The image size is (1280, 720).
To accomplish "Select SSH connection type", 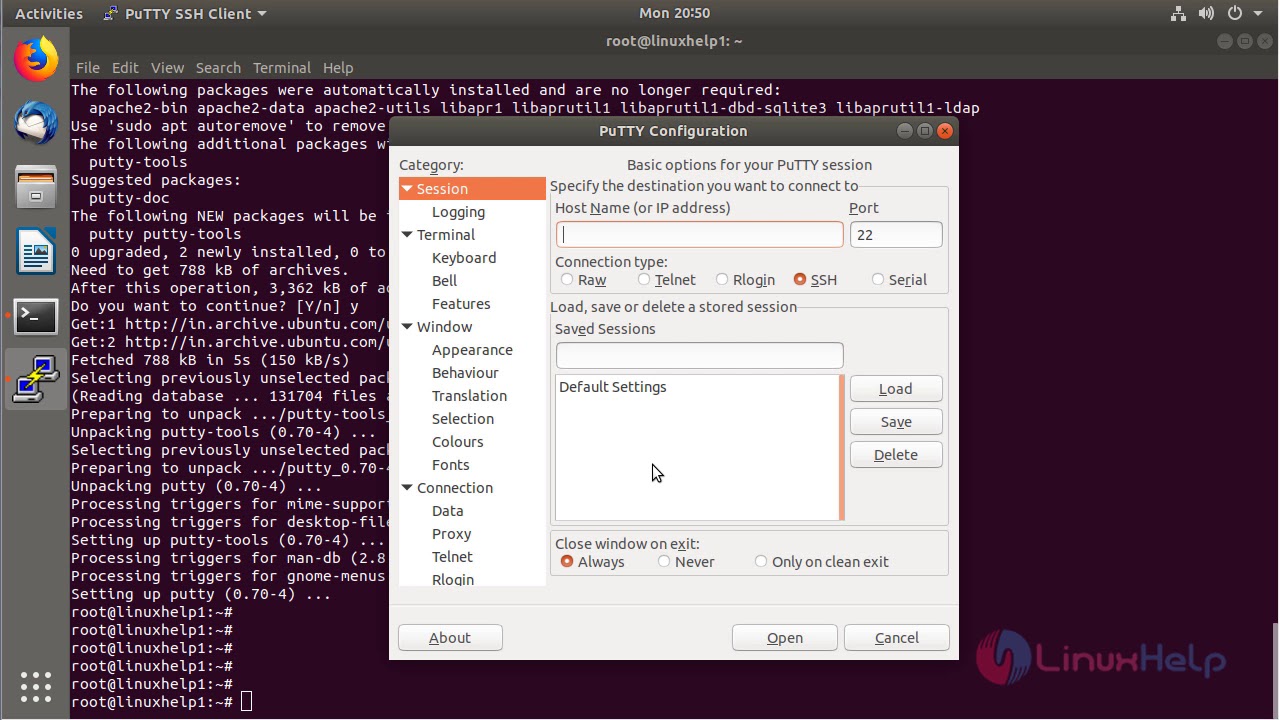I will coord(800,280).
